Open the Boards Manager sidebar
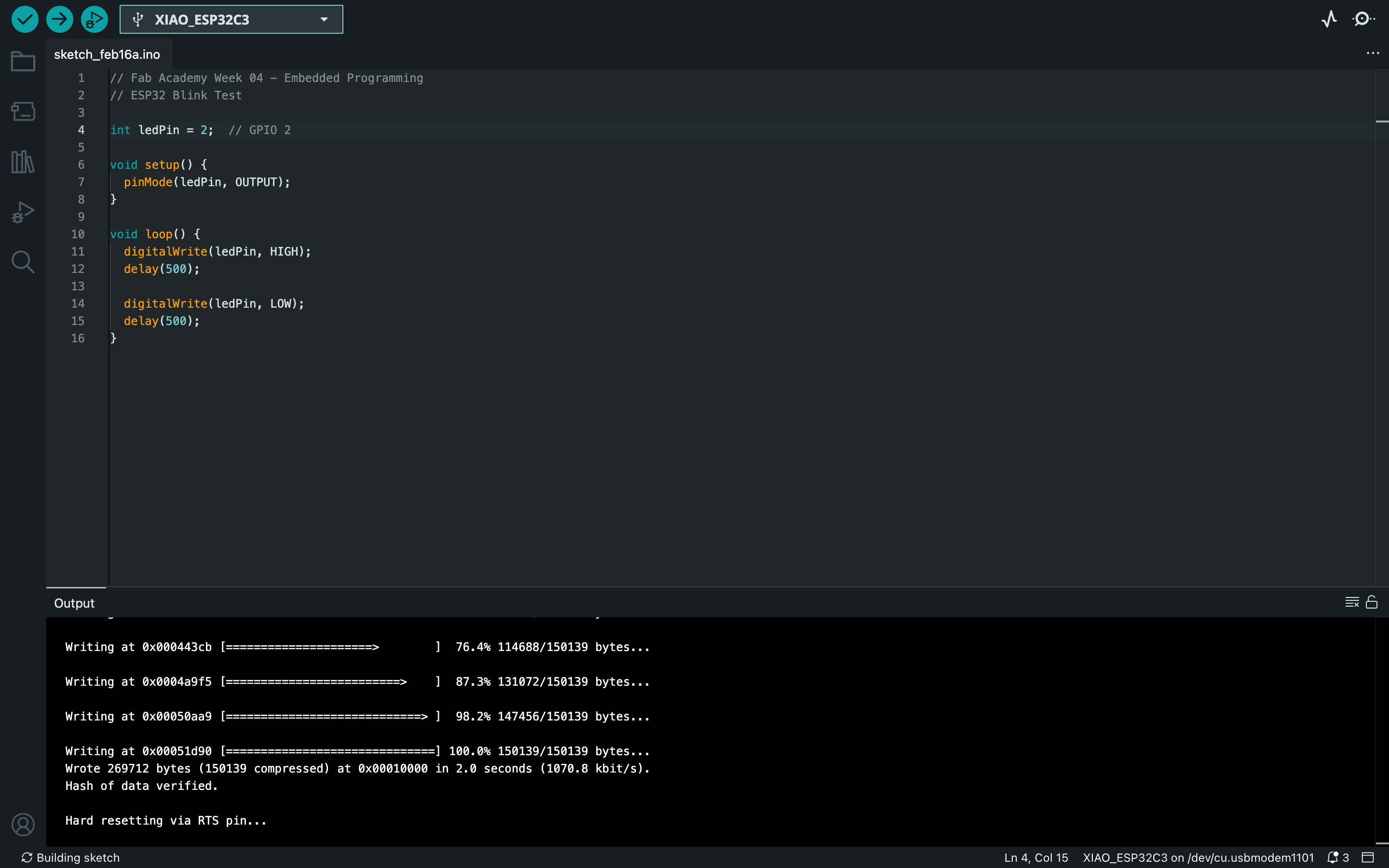This screenshot has height=868, width=1389. 23,111
